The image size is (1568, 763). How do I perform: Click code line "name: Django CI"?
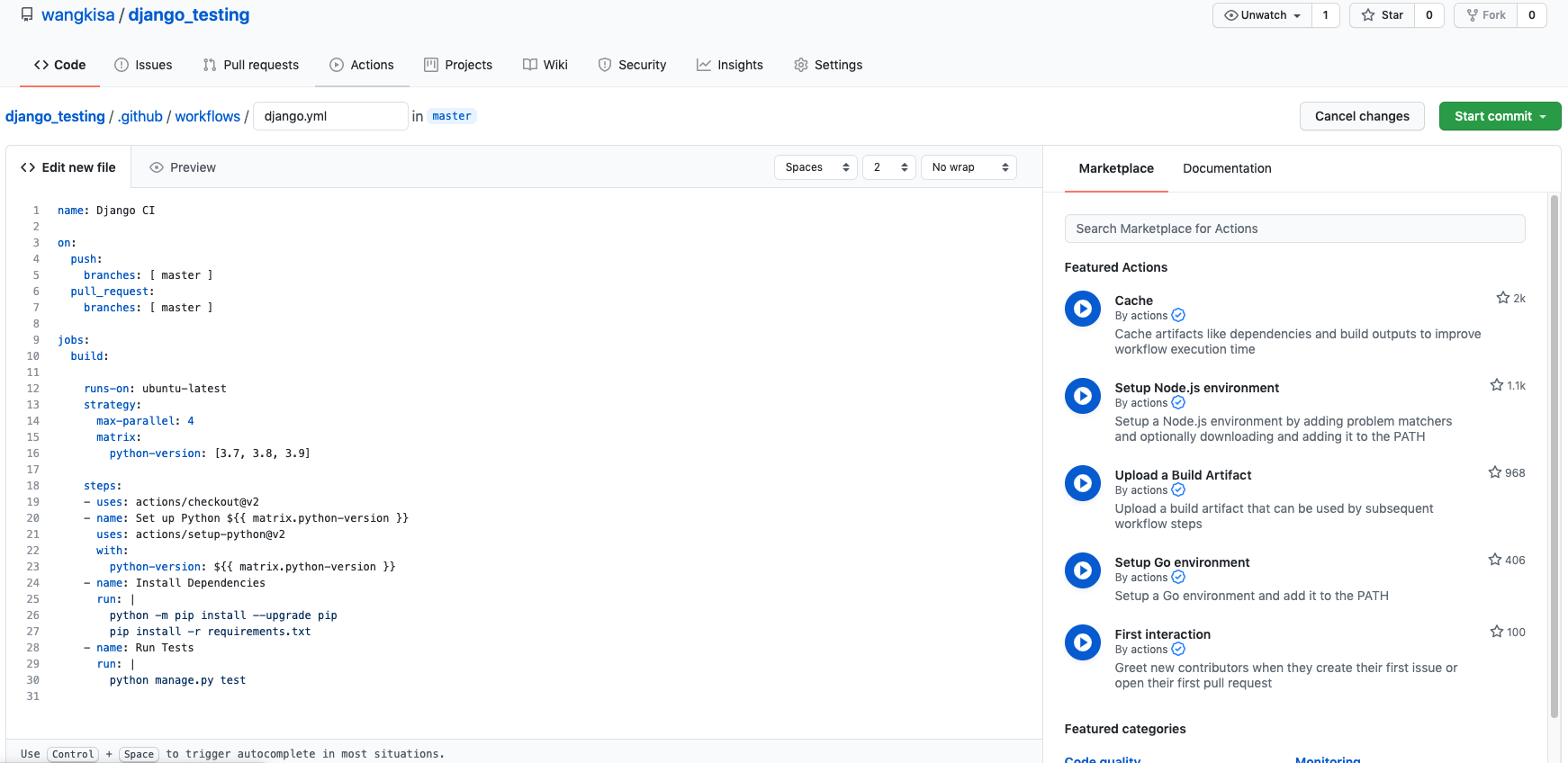coord(106,211)
